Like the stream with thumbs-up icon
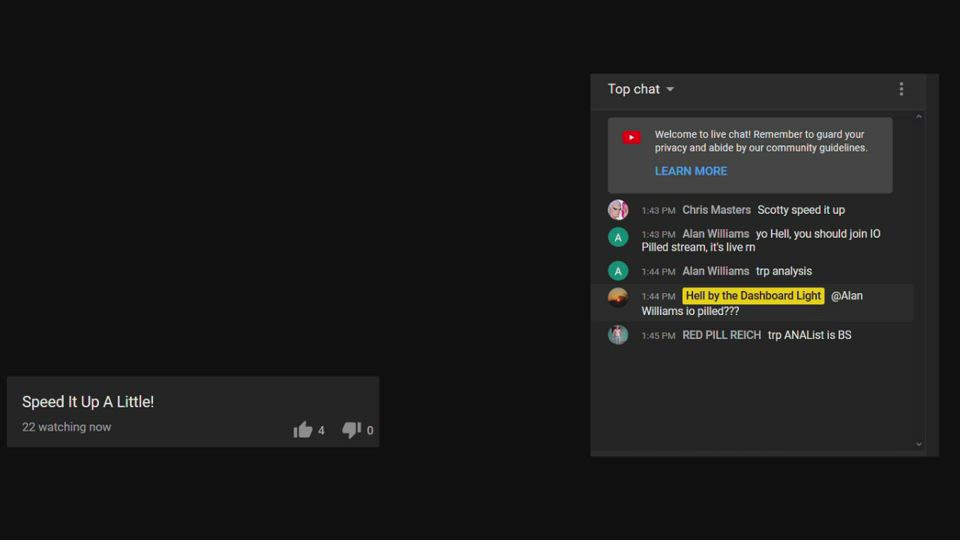Screen dimensions: 960x540 [303, 430]
